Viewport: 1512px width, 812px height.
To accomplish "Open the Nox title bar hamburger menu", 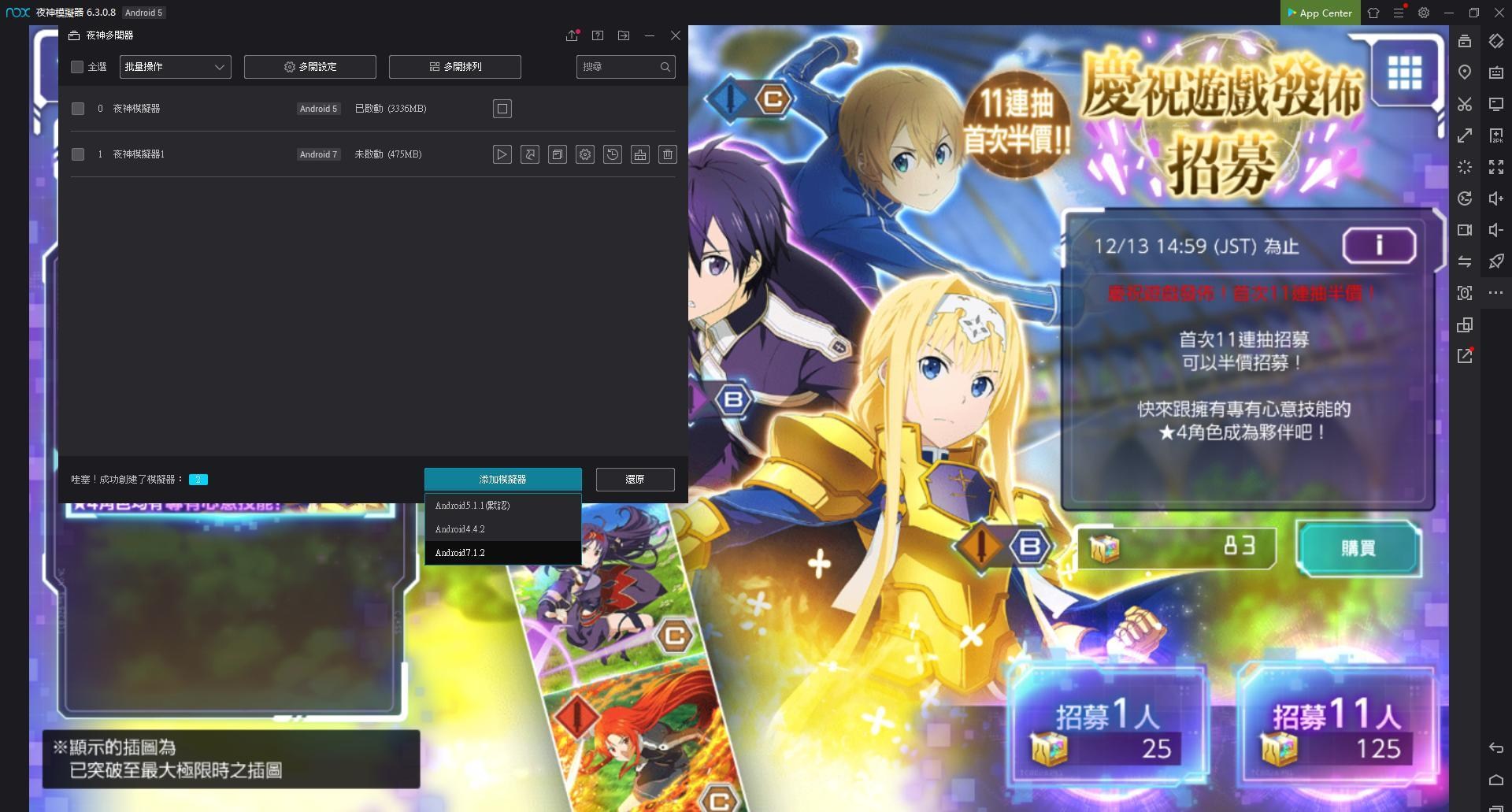I will pyautogui.click(x=1399, y=13).
